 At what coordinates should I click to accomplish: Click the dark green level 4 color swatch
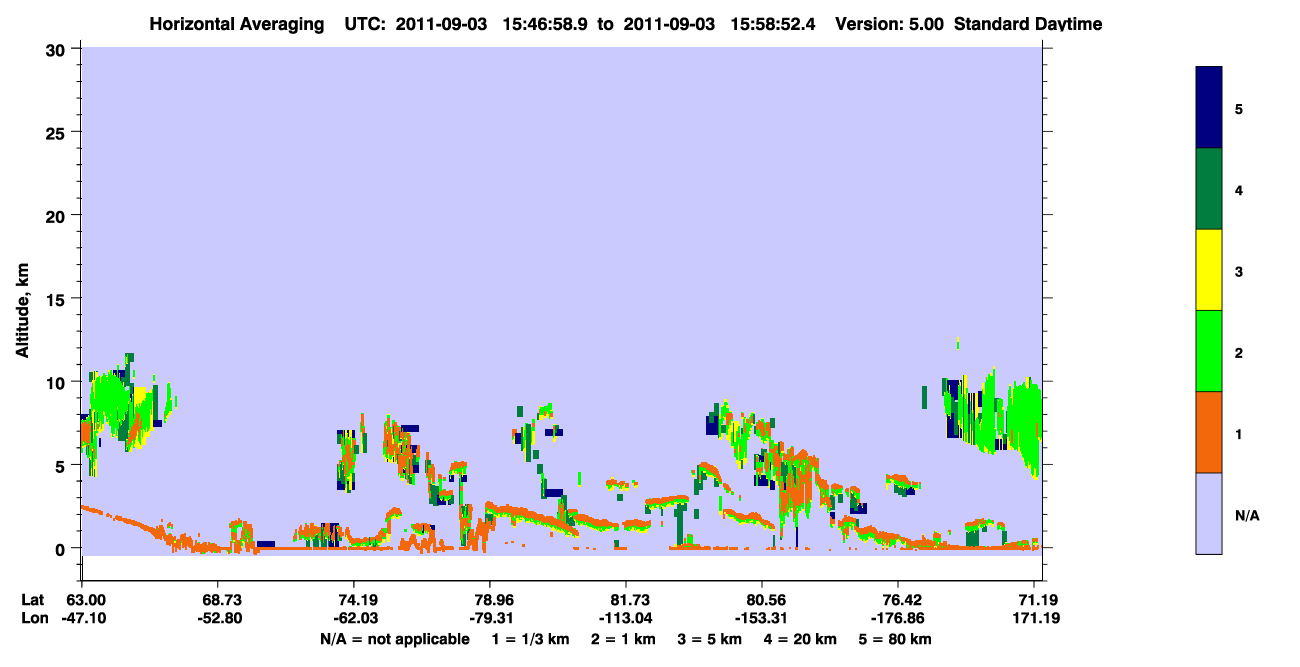[1209, 189]
